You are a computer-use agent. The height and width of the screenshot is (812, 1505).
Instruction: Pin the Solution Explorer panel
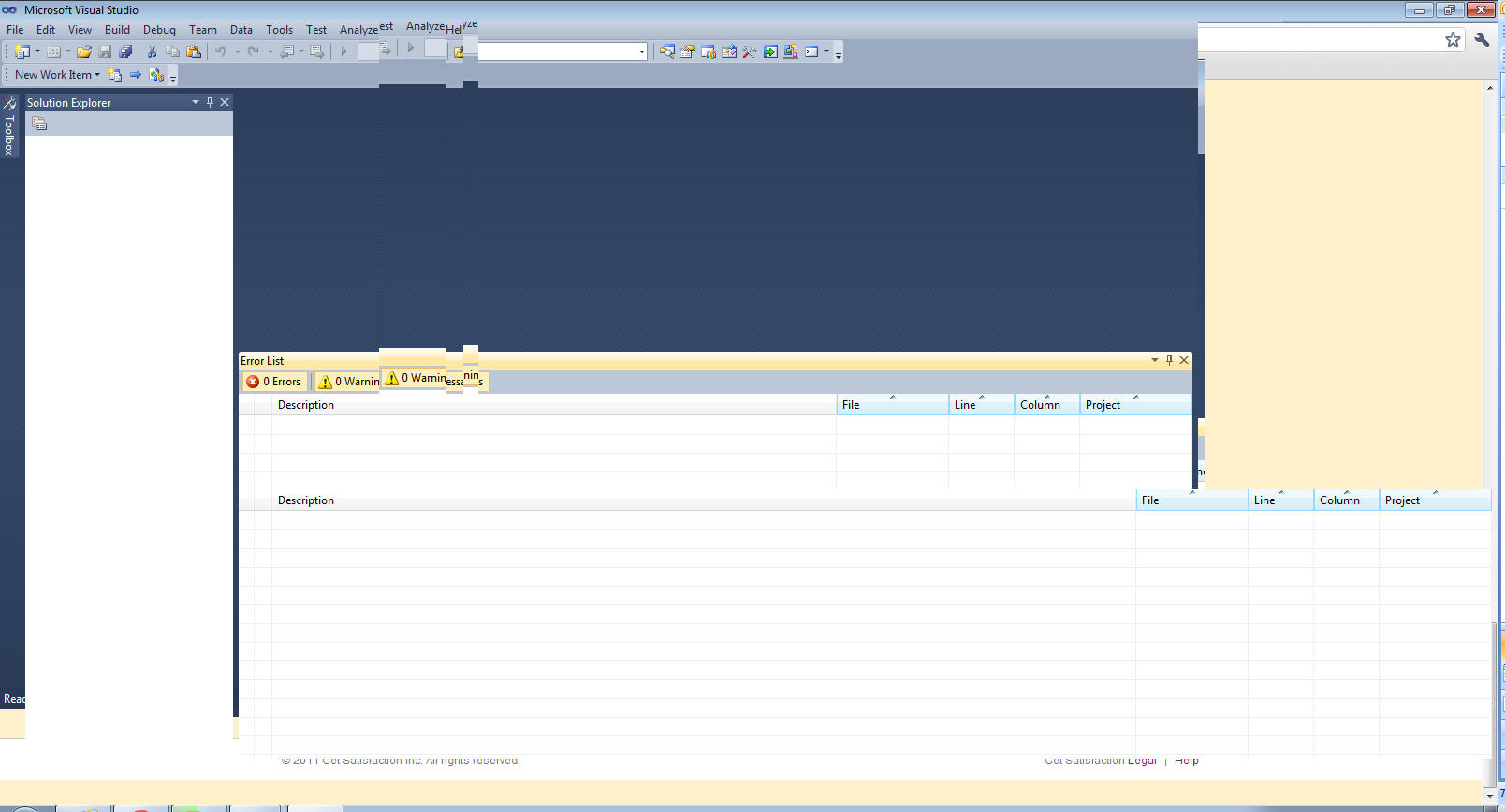pos(210,102)
